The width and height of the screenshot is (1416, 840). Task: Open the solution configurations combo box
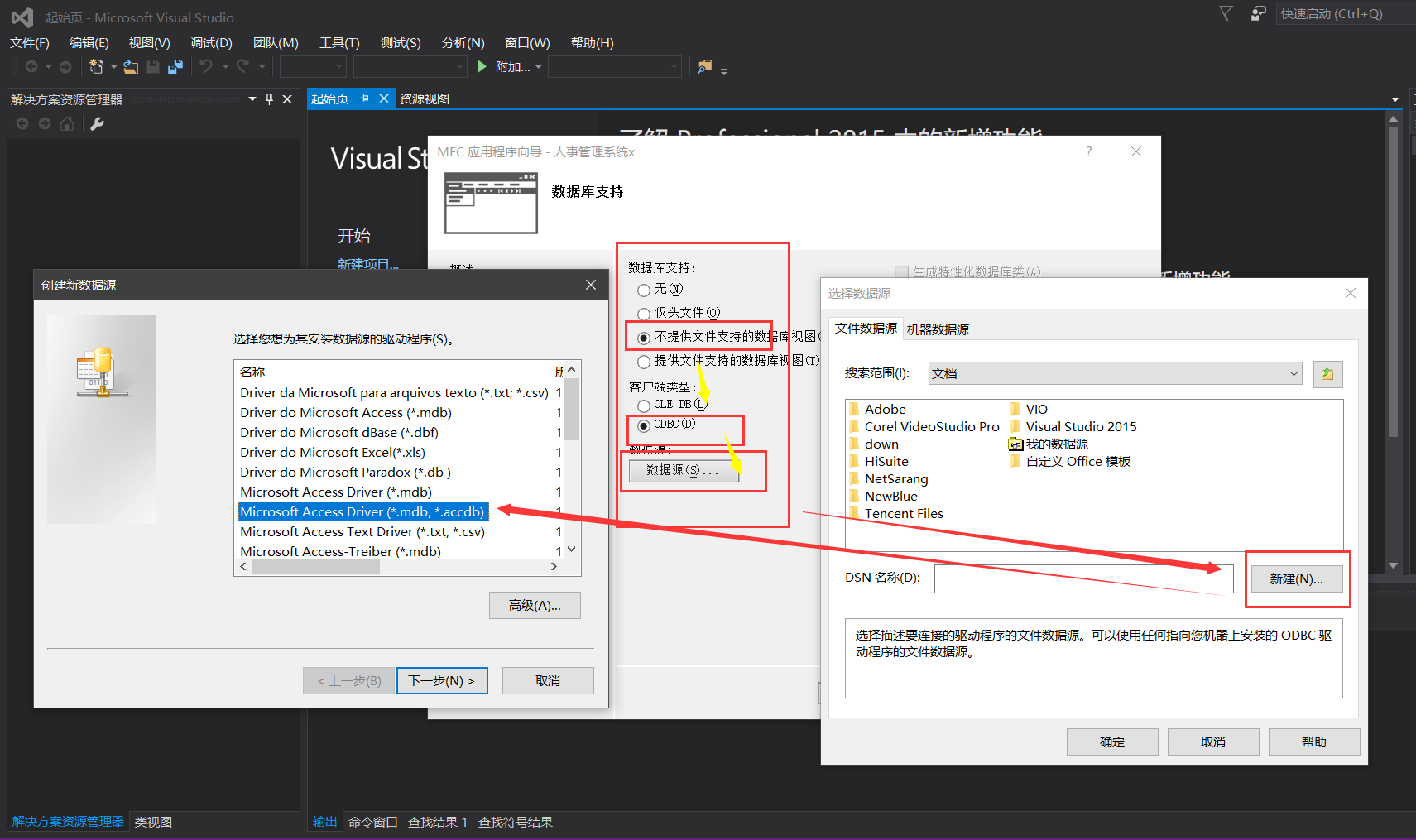(x=313, y=67)
